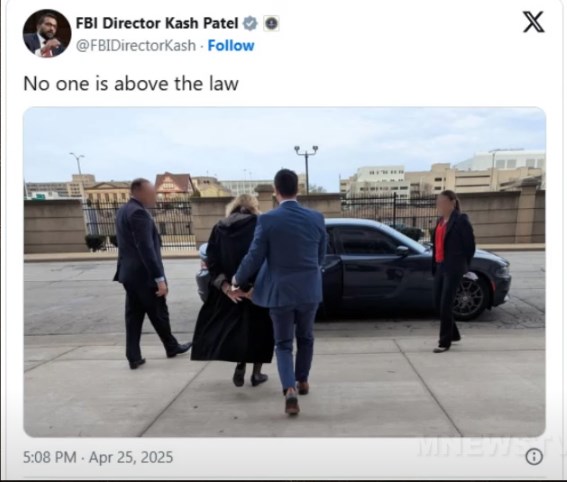Open the embedded arrest photo

click(x=285, y=272)
